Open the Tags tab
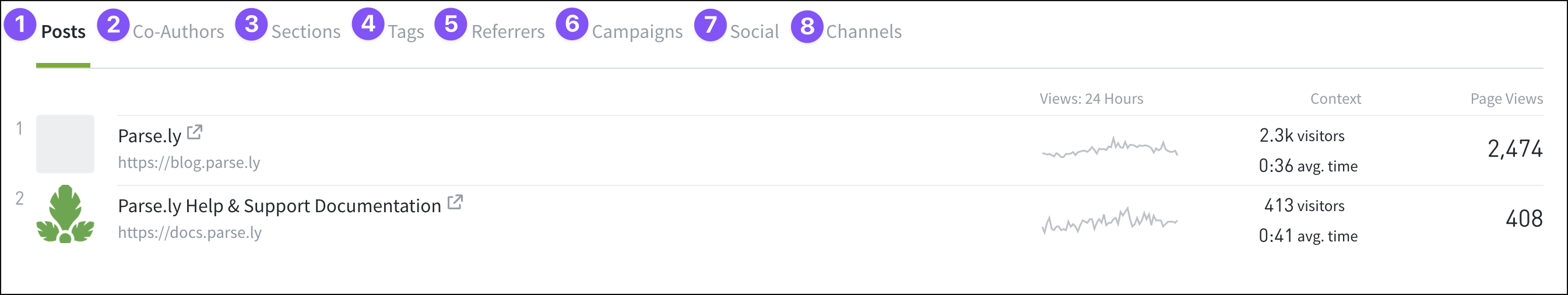 pyautogui.click(x=406, y=31)
